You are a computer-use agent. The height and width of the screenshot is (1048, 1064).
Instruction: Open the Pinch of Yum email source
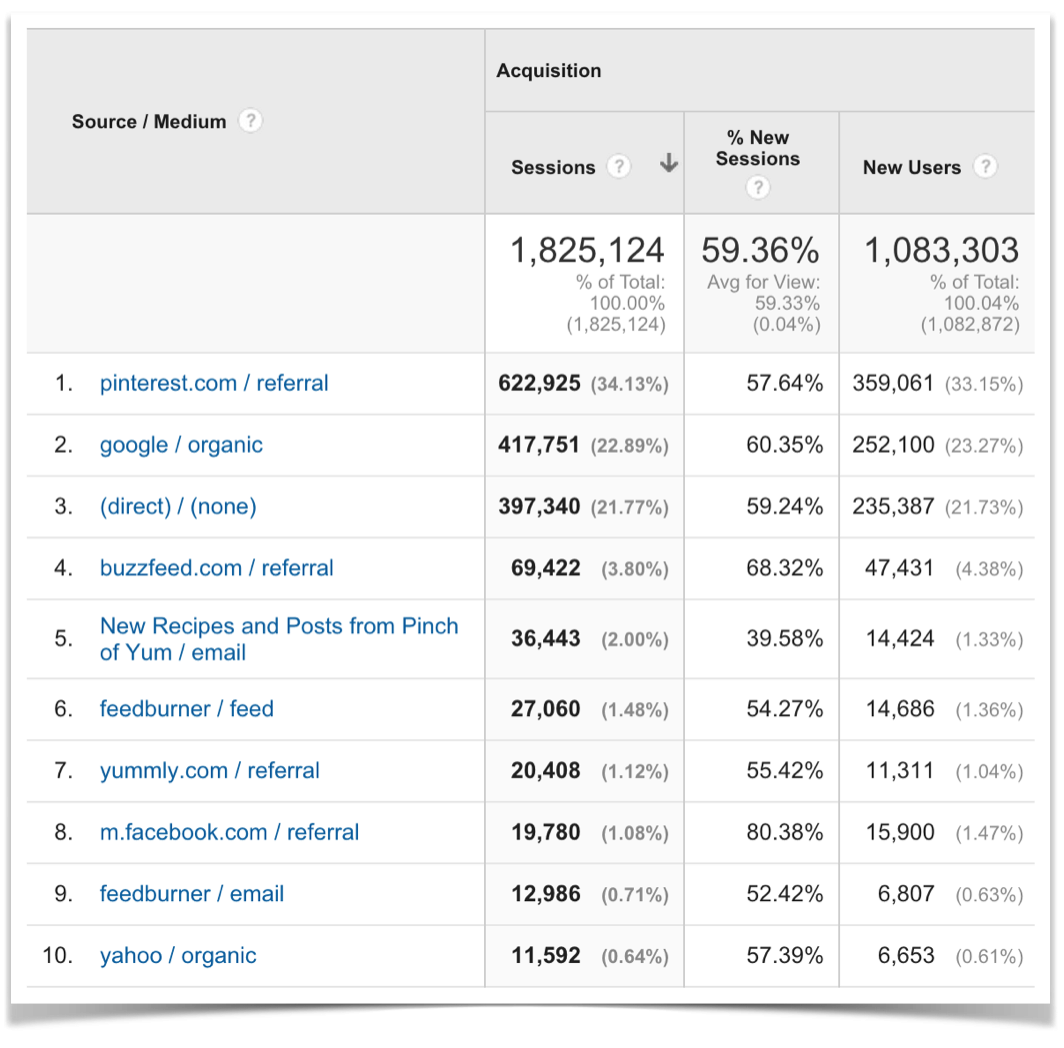coord(279,637)
